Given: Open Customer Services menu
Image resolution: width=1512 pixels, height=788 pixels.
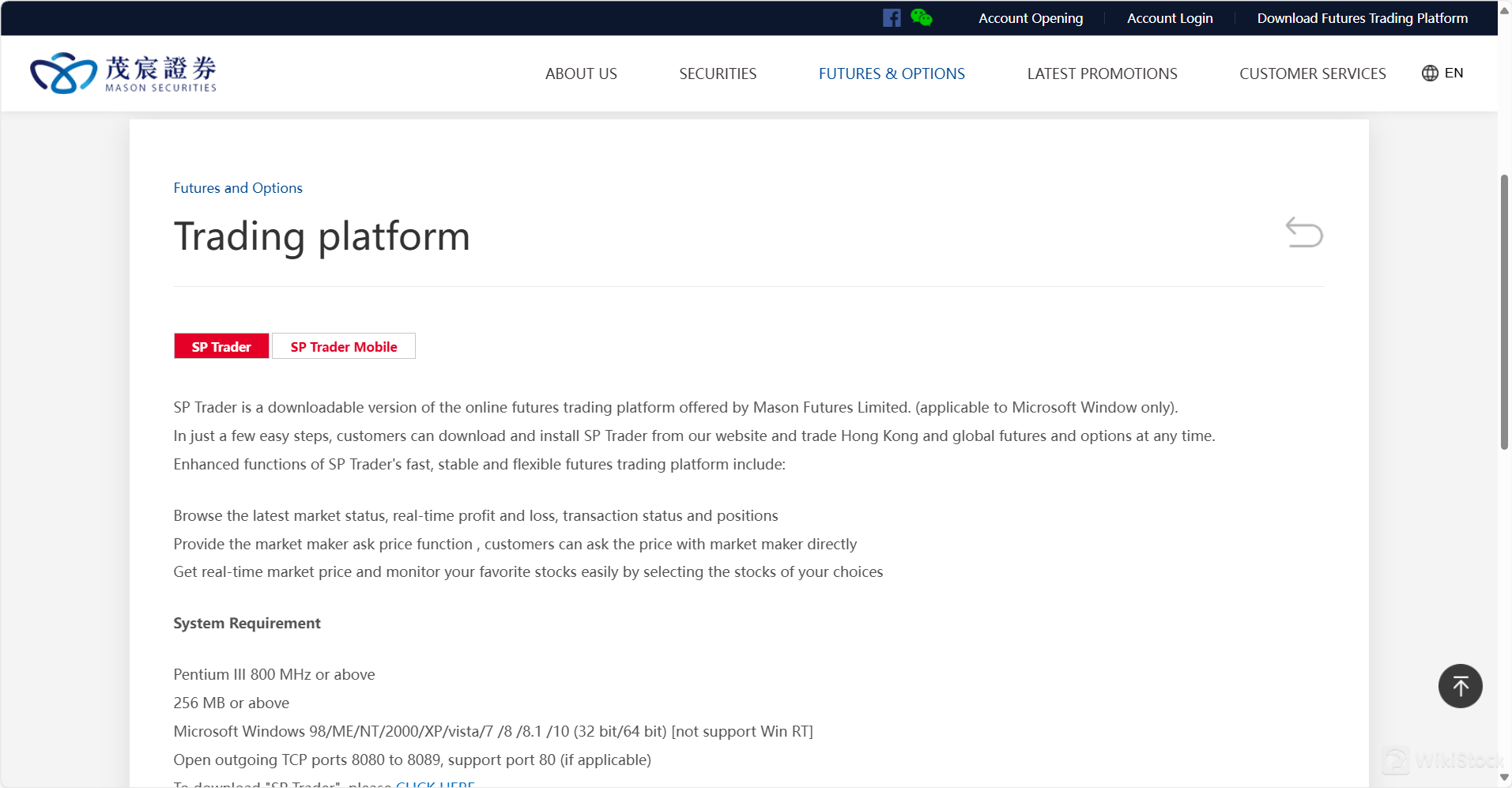Looking at the screenshot, I should 1312,74.
